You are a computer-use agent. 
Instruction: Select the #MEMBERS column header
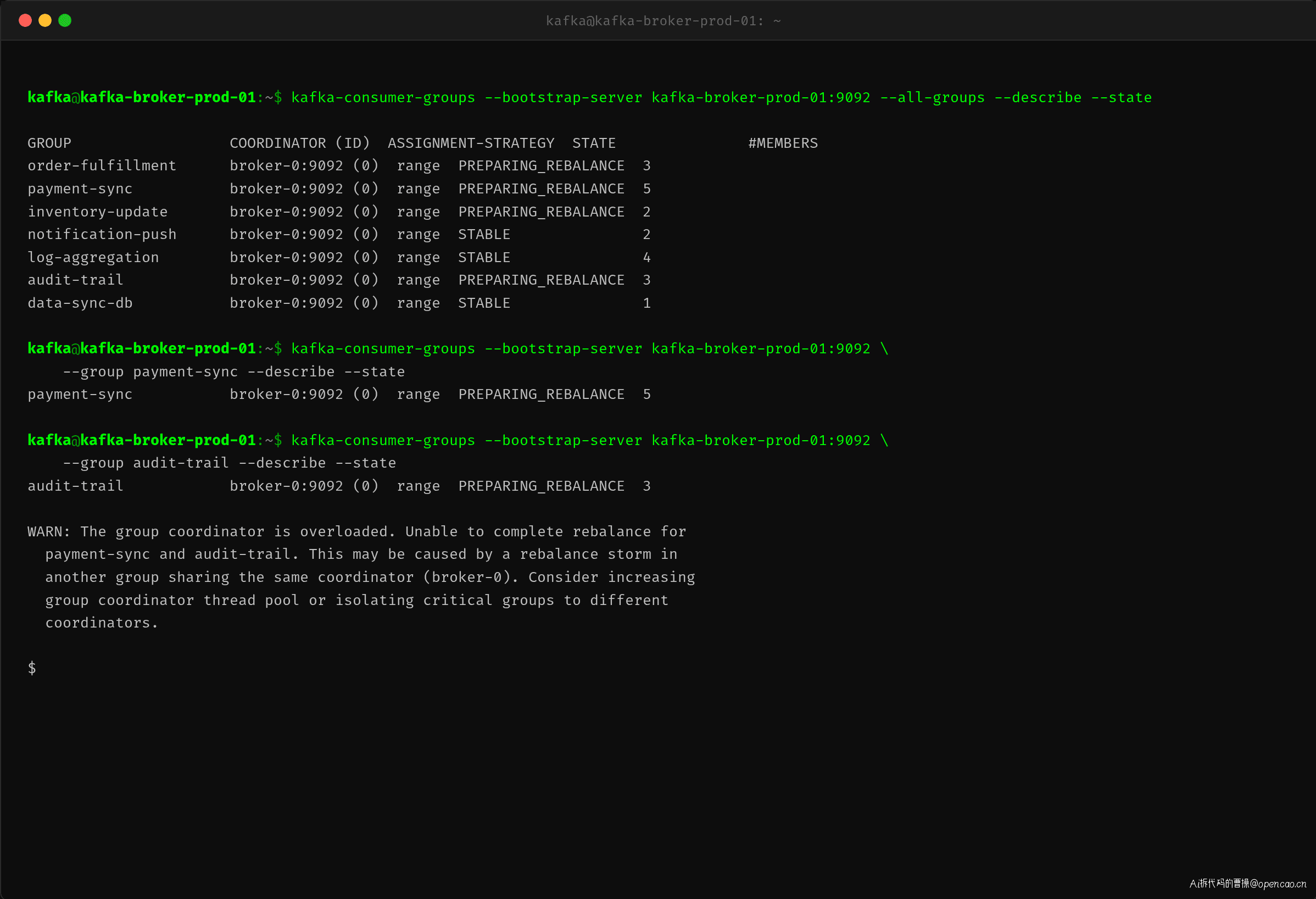(x=783, y=143)
